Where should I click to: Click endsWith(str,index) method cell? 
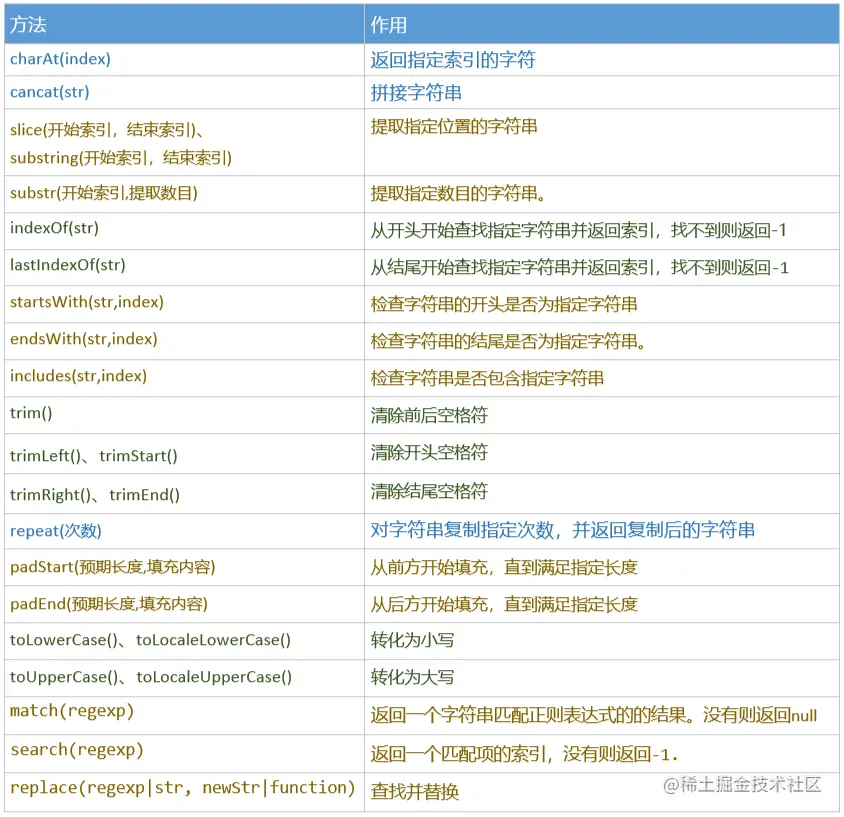pos(184,341)
